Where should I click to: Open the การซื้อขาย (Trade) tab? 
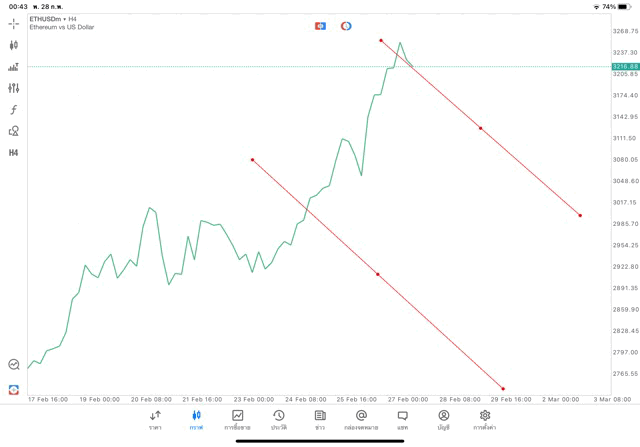(x=238, y=419)
